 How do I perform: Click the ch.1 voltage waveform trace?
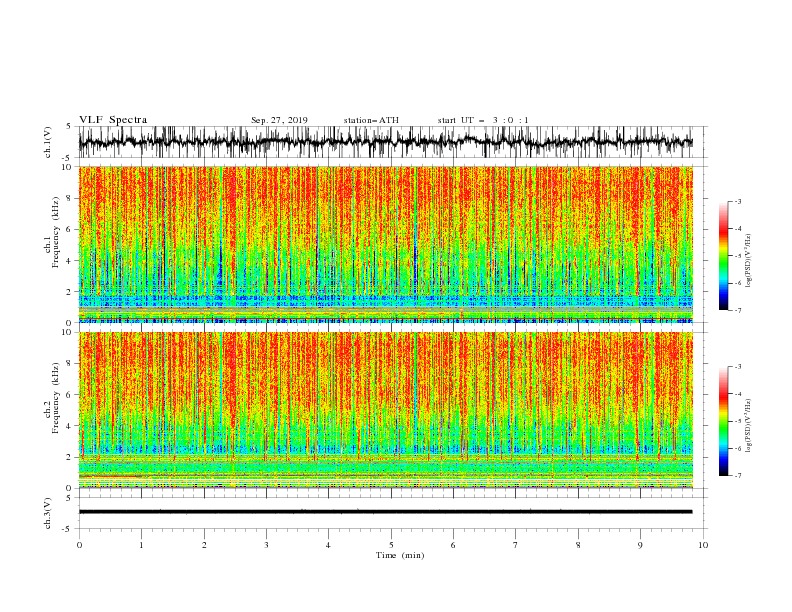click(x=386, y=142)
